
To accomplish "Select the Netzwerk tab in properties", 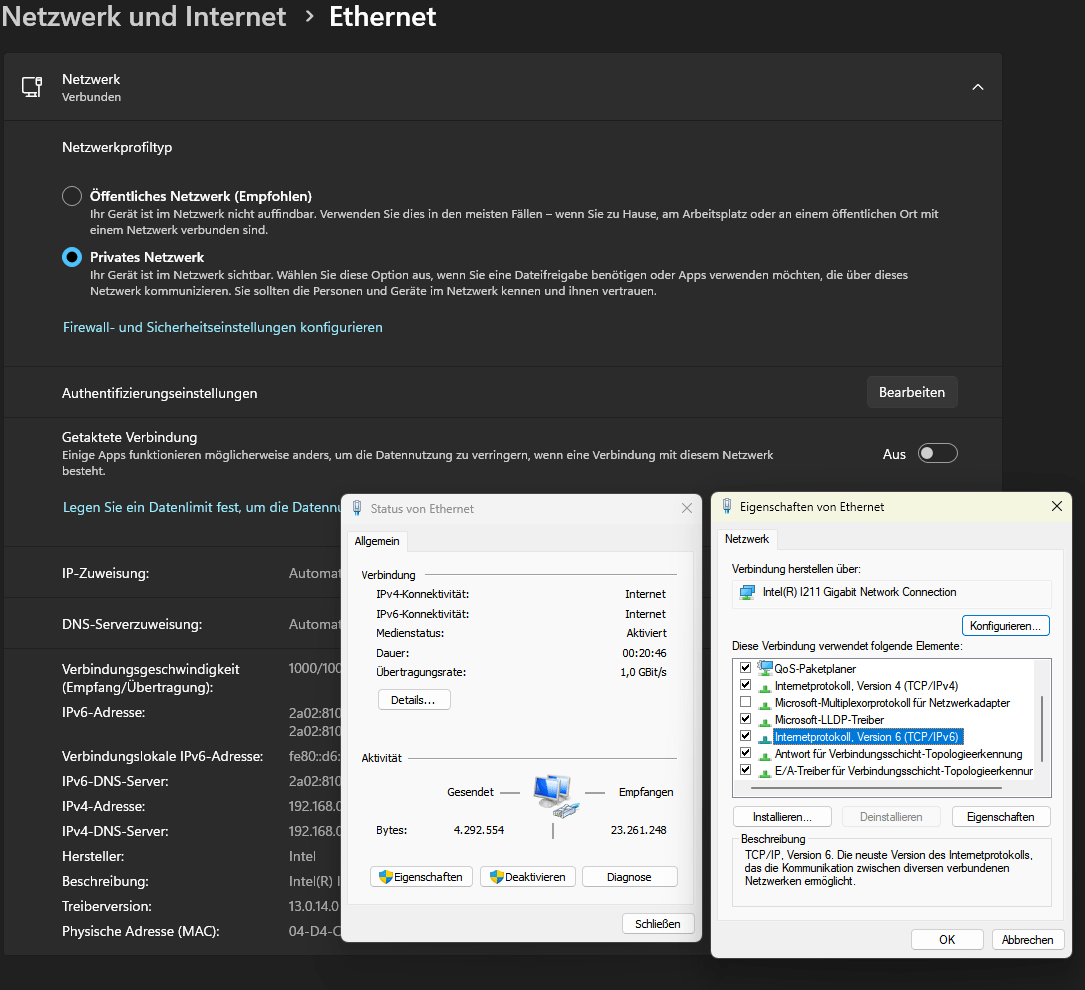I will click(x=747, y=539).
